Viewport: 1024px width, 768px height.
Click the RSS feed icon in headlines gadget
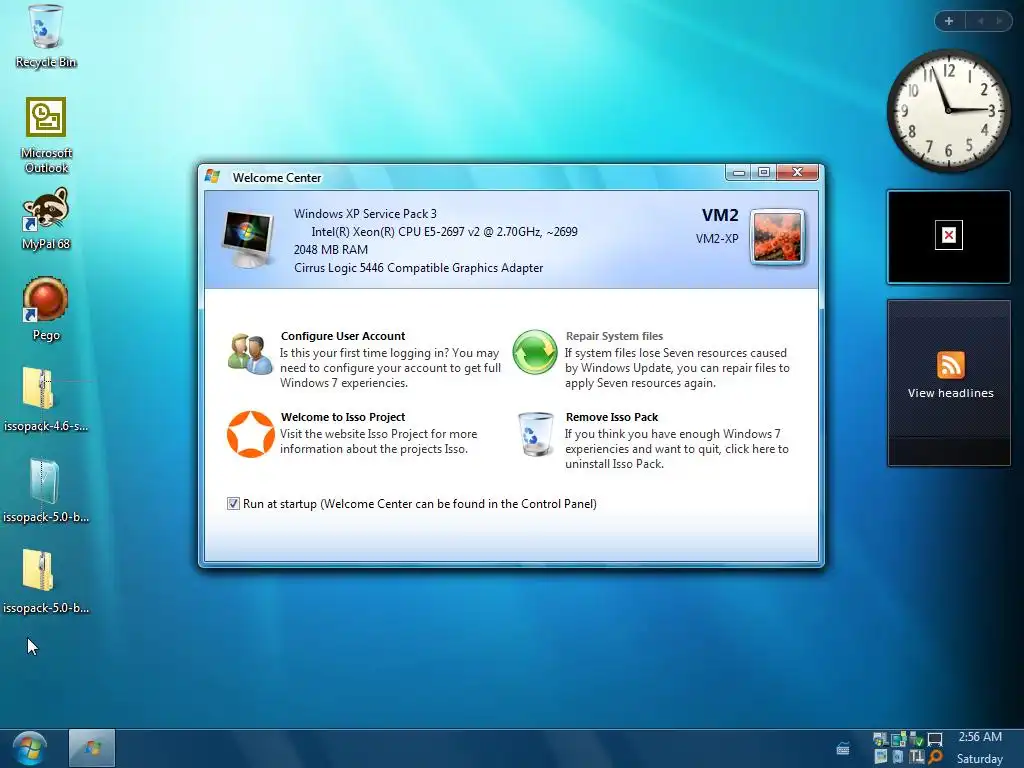(x=950, y=364)
